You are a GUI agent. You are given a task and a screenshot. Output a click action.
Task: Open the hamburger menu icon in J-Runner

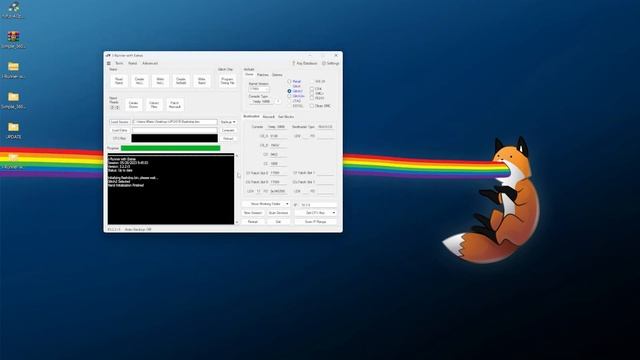coord(109,64)
